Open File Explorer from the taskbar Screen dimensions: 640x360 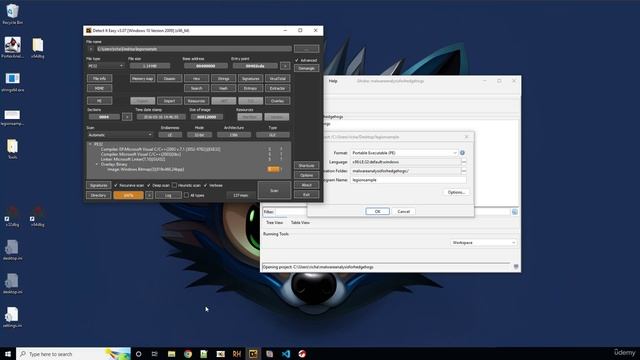(171, 354)
